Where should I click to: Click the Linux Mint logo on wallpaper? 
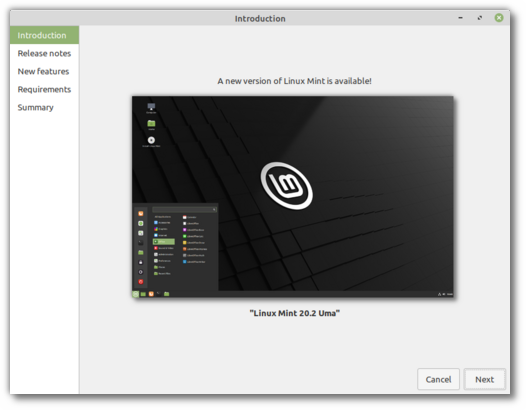pos(287,186)
